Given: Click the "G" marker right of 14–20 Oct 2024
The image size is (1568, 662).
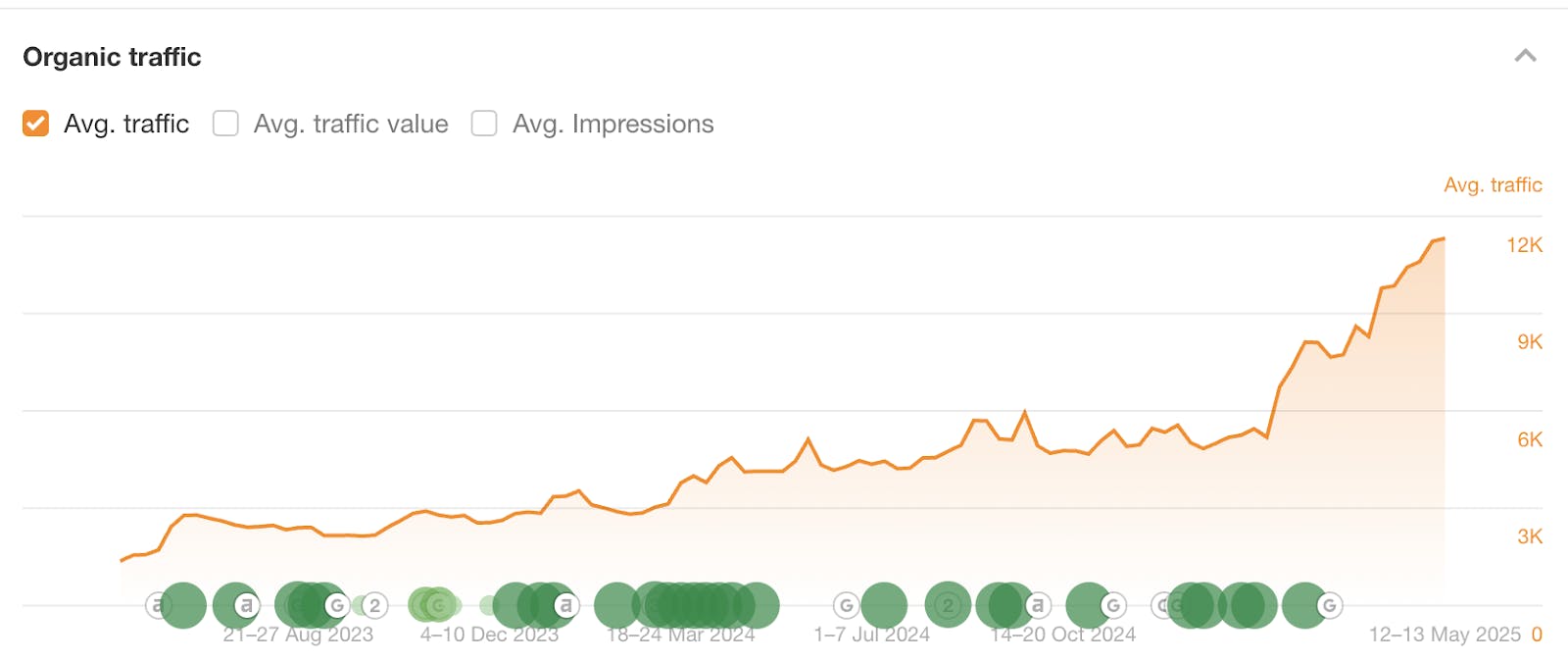Looking at the screenshot, I should coord(1112,604).
